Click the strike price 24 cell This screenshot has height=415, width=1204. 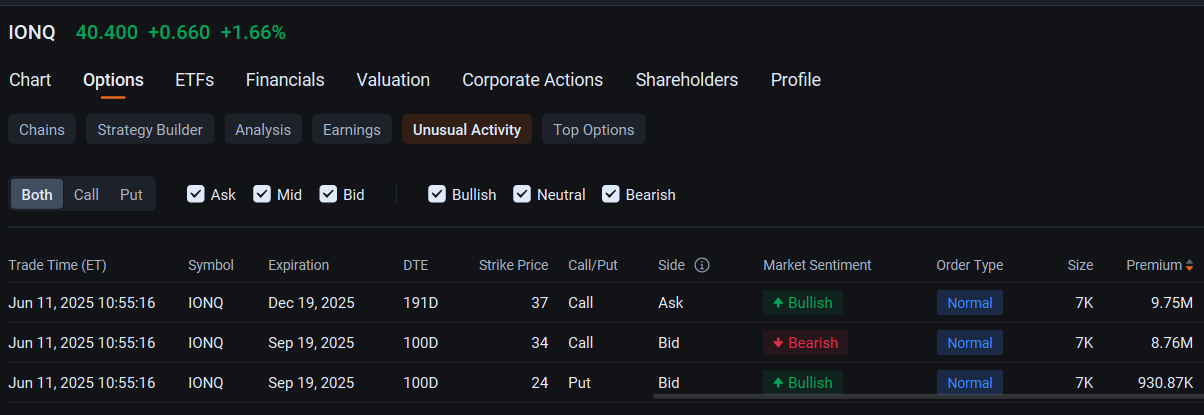(x=540, y=383)
